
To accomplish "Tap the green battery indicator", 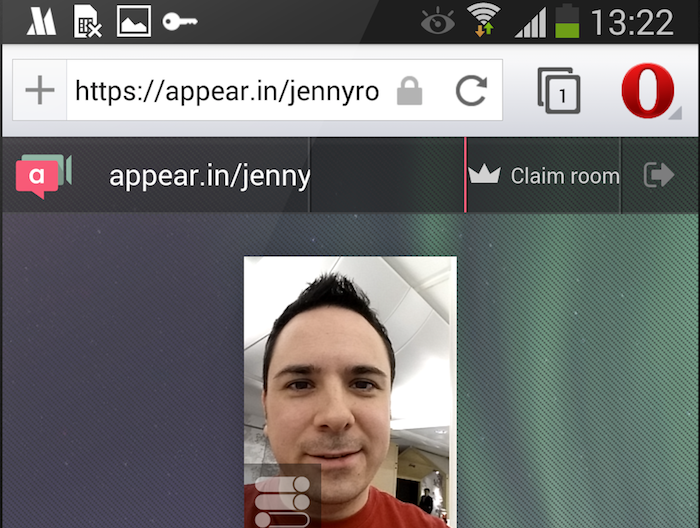I will [x=568, y=21].
